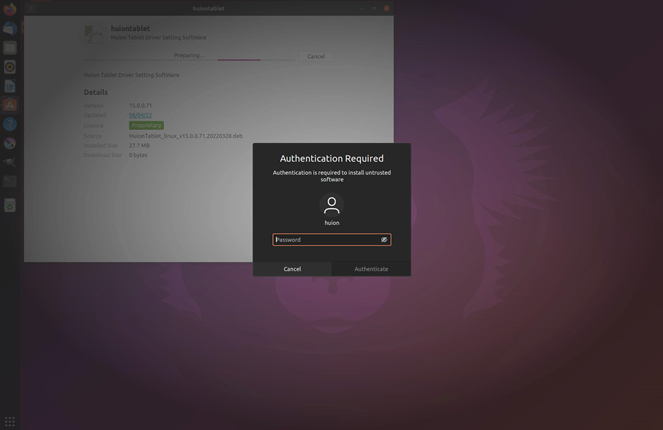The height and width of the screenshot is (430, 663).
Task: Open the Help icon in dock
Action: [x=10, y=124]
